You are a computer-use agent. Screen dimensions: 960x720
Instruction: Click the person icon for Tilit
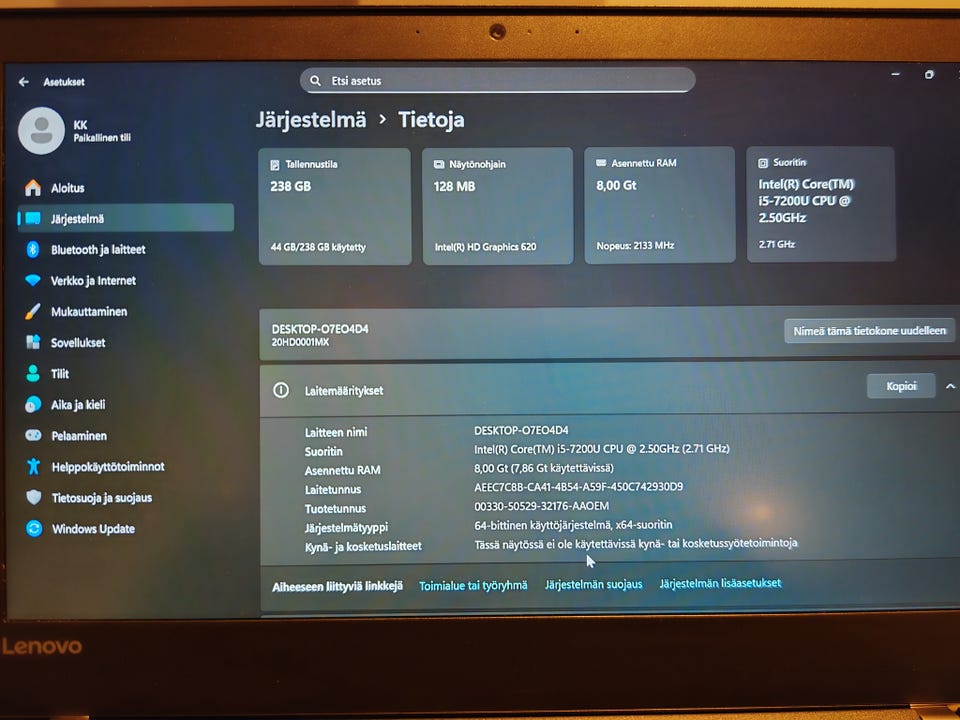point(33,373)
